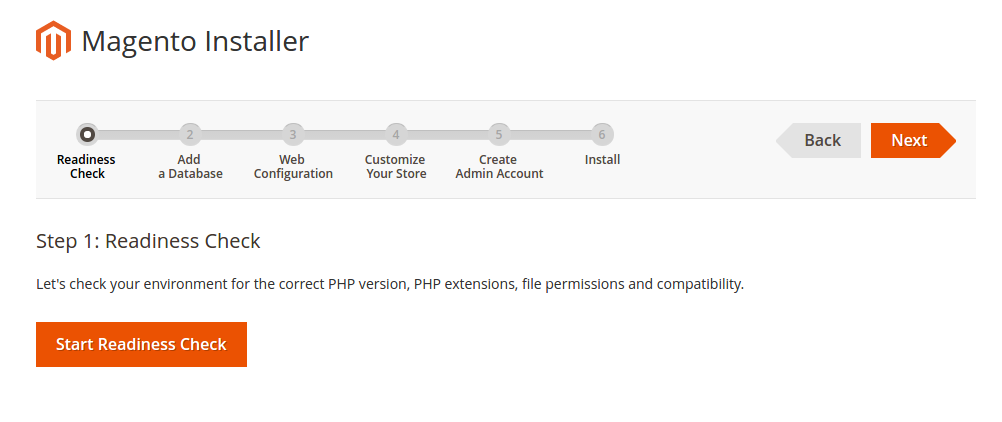Screen dimensions: 1002x422
Task: Select the step 2 circle marker
Action: [190, 134]
